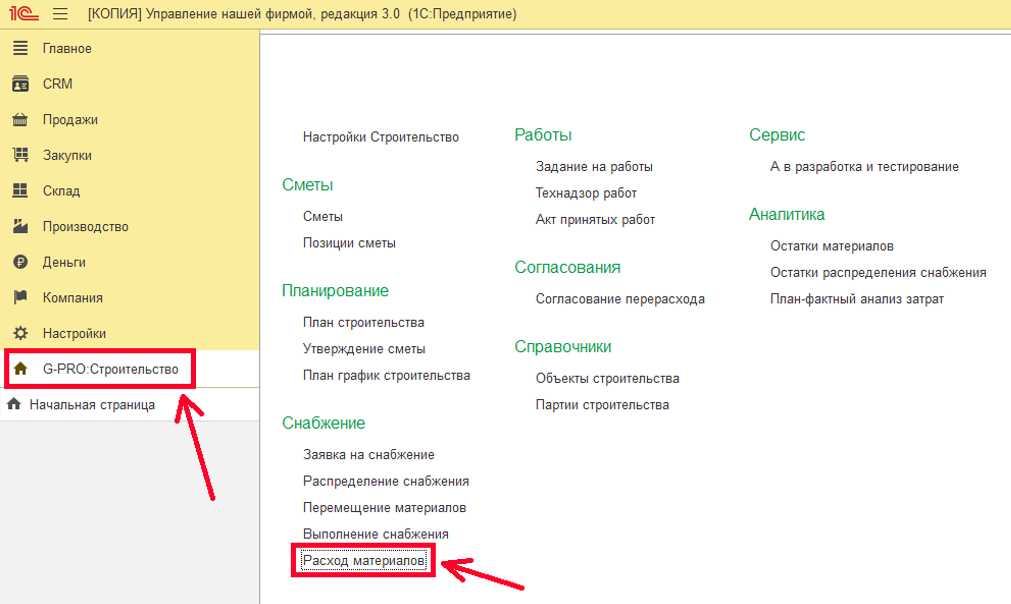Open Расход материалов link
Screen dimensions: 1011x604
[x=365, y=562]
